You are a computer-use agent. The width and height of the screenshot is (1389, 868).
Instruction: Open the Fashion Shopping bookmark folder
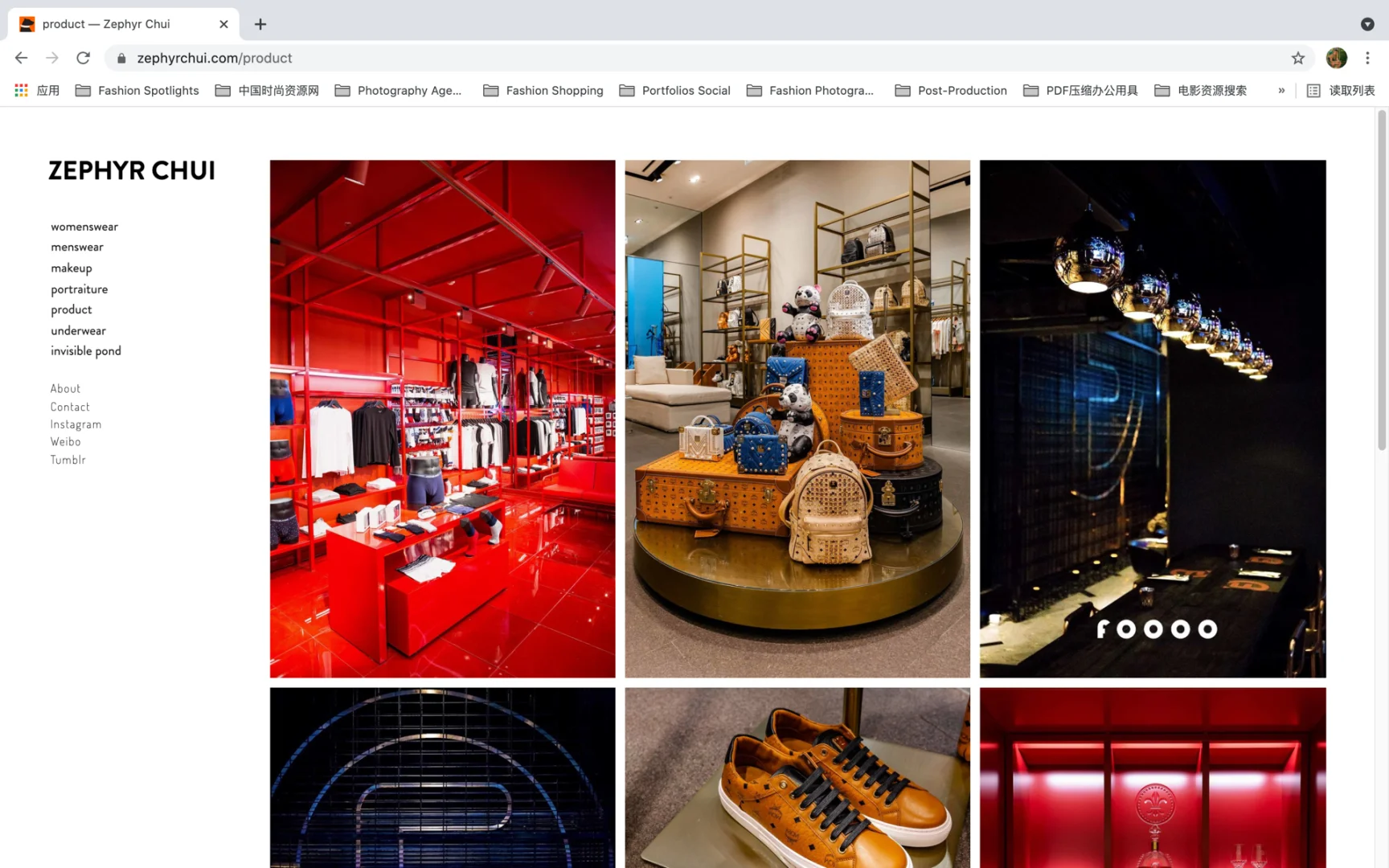[x=543, y=90]
